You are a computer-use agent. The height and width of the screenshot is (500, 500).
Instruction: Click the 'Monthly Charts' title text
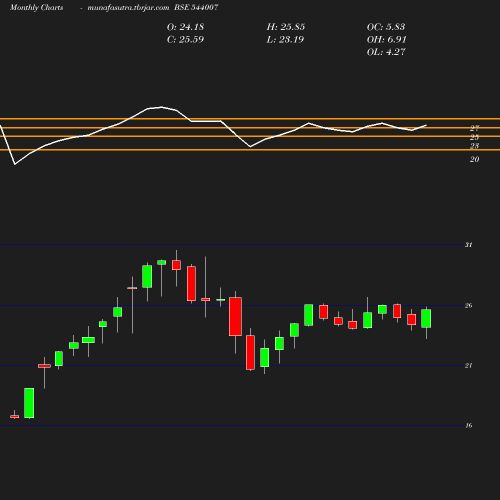pyautogui.click(x=37, y=8)
